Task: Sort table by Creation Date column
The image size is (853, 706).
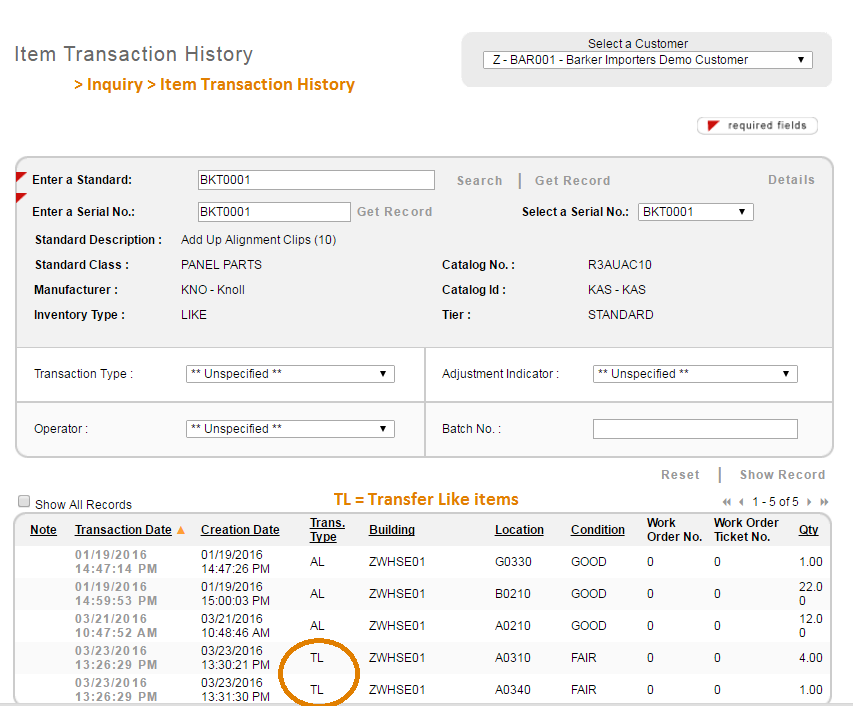Action: 240,530
